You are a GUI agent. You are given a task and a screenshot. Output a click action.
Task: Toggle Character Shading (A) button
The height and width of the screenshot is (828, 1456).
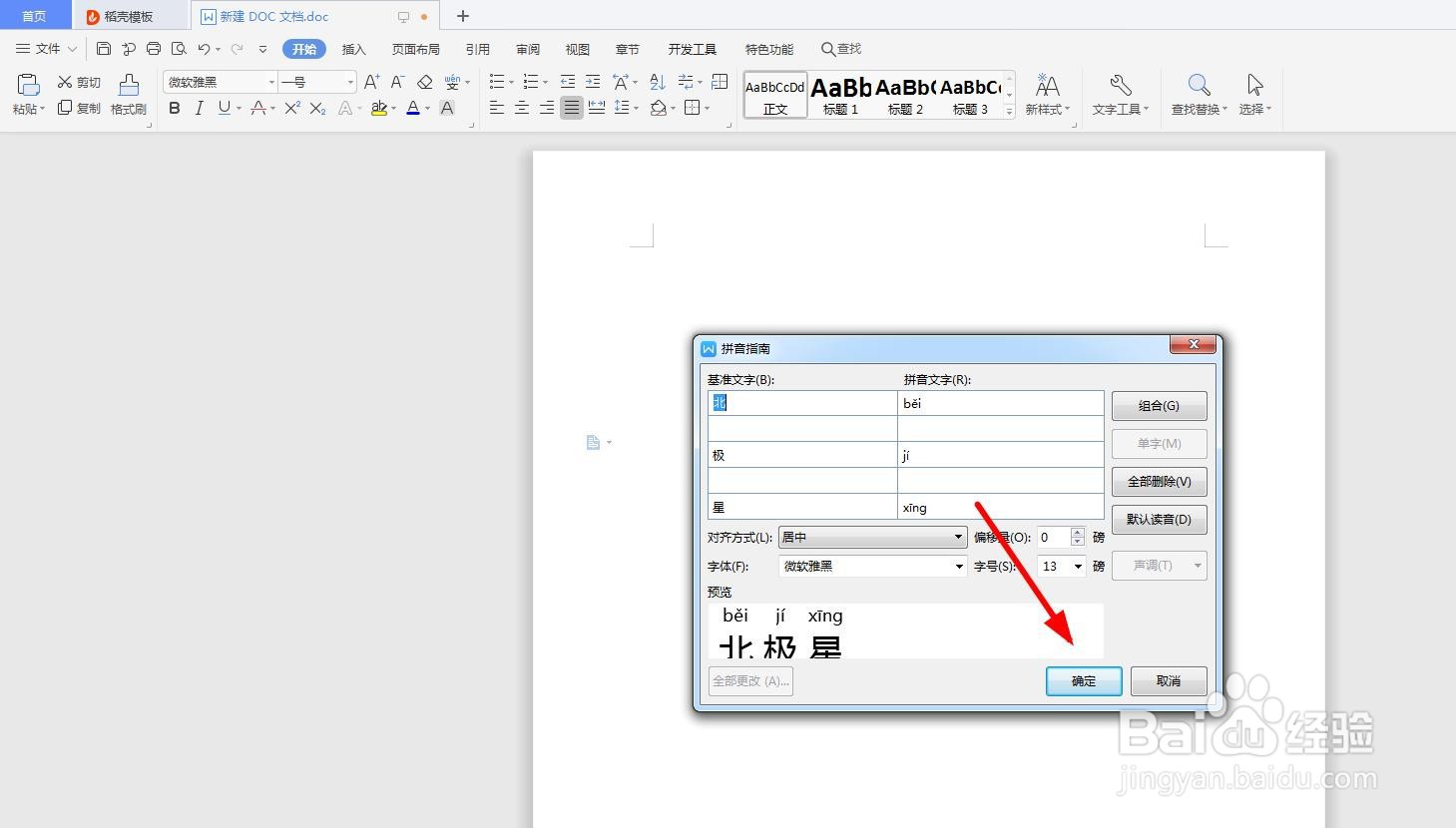pyautogui.click(x=447, y=108)
